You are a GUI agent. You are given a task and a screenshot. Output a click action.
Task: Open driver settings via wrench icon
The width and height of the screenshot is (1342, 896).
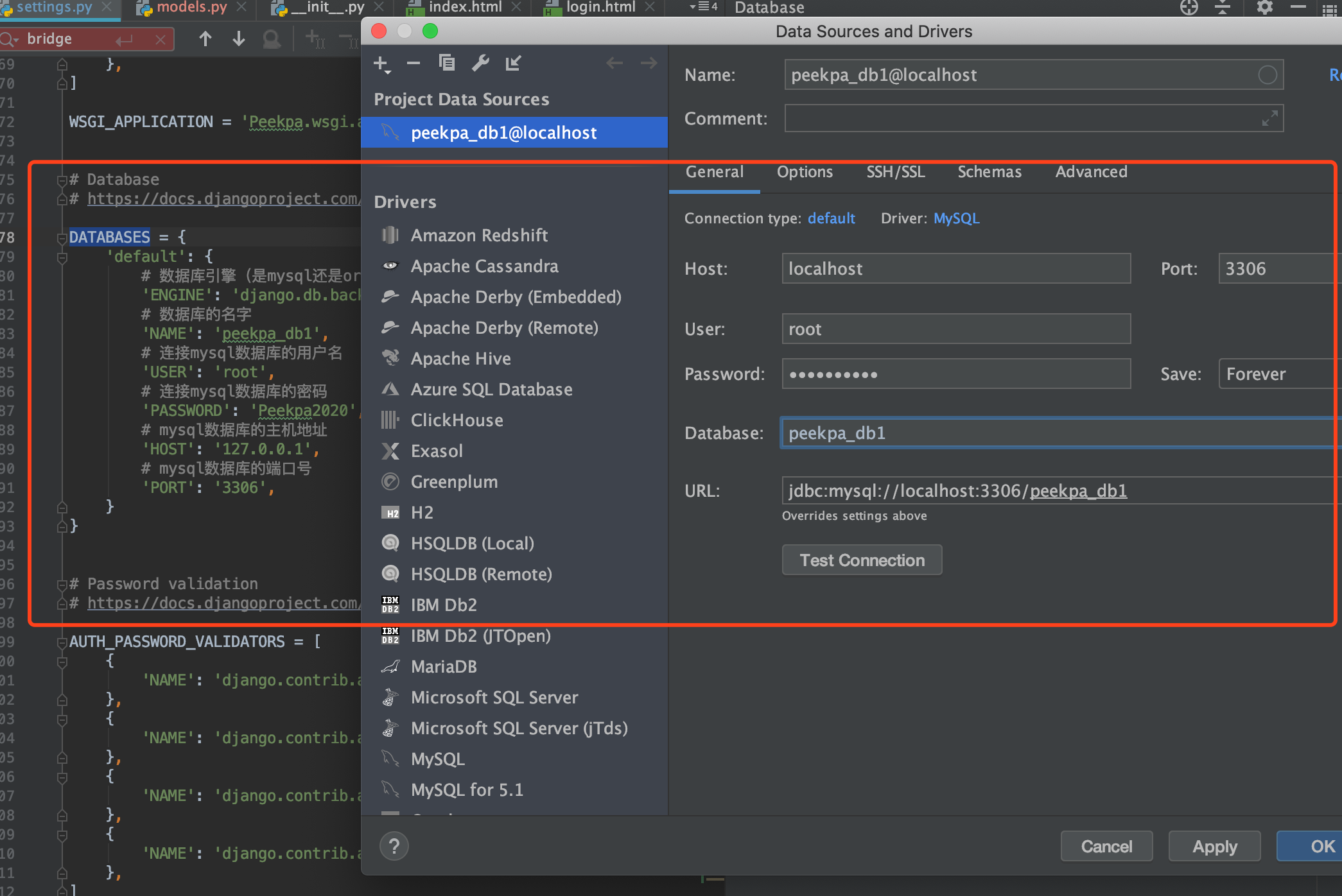[x=480, y=63]
